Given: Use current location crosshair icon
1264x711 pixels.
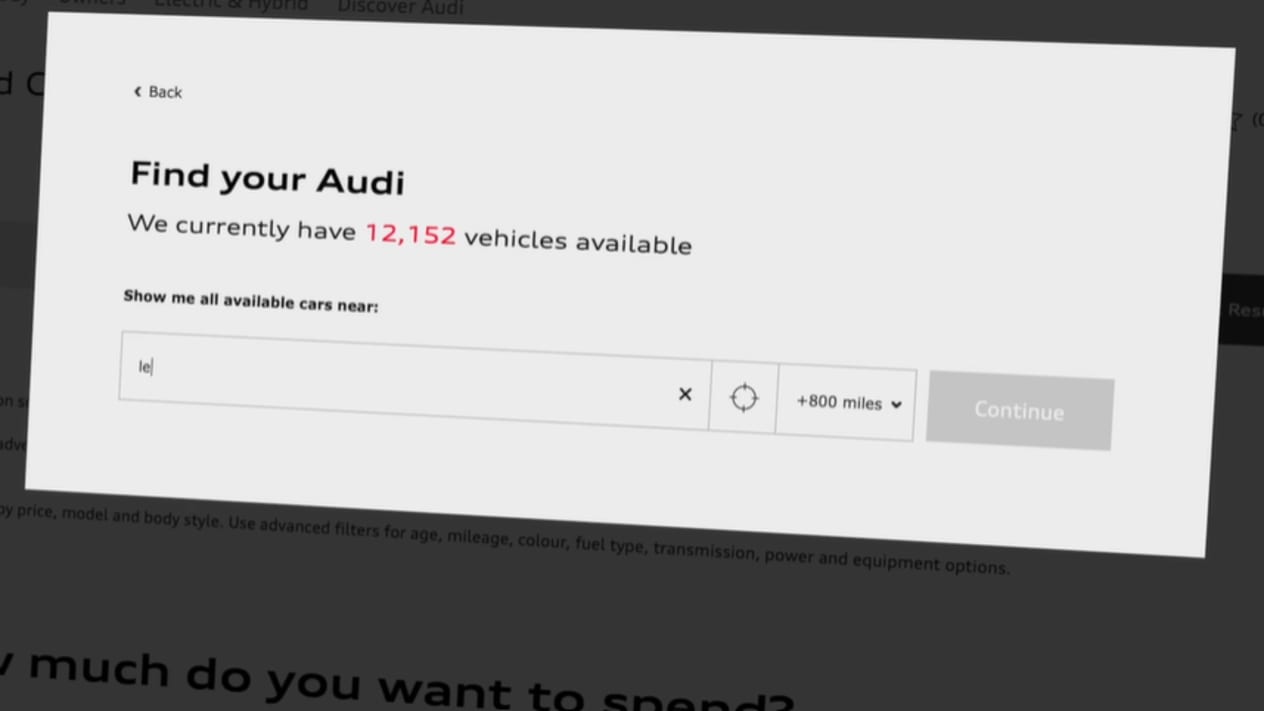Looking at the screenshot, I should tap(743, 398).
